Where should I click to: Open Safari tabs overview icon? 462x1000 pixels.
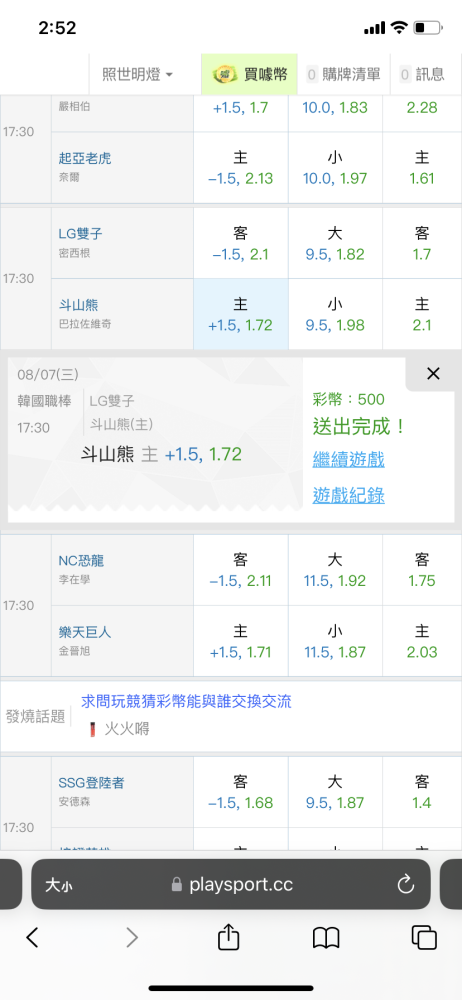(x=424, y=937)
